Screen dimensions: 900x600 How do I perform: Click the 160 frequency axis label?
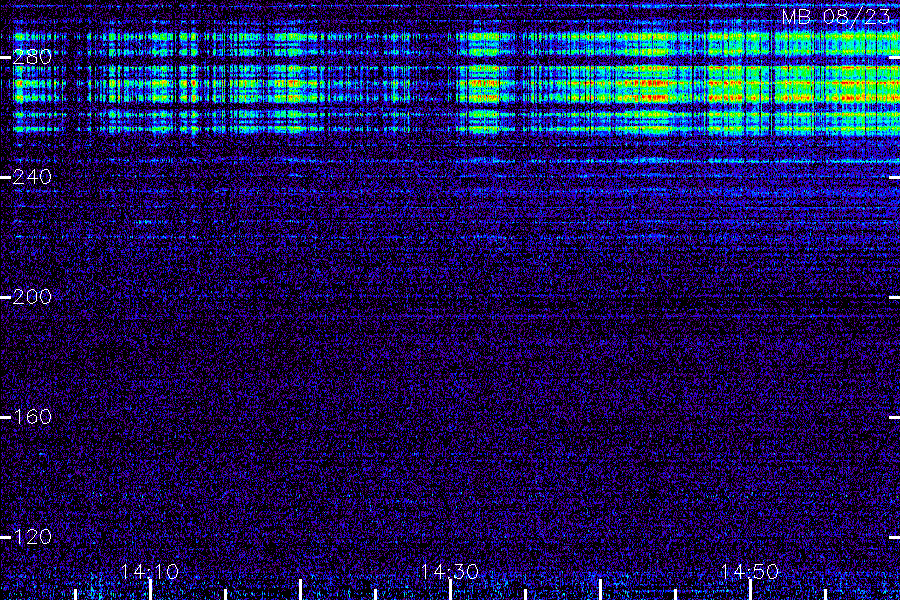point(32,417)
